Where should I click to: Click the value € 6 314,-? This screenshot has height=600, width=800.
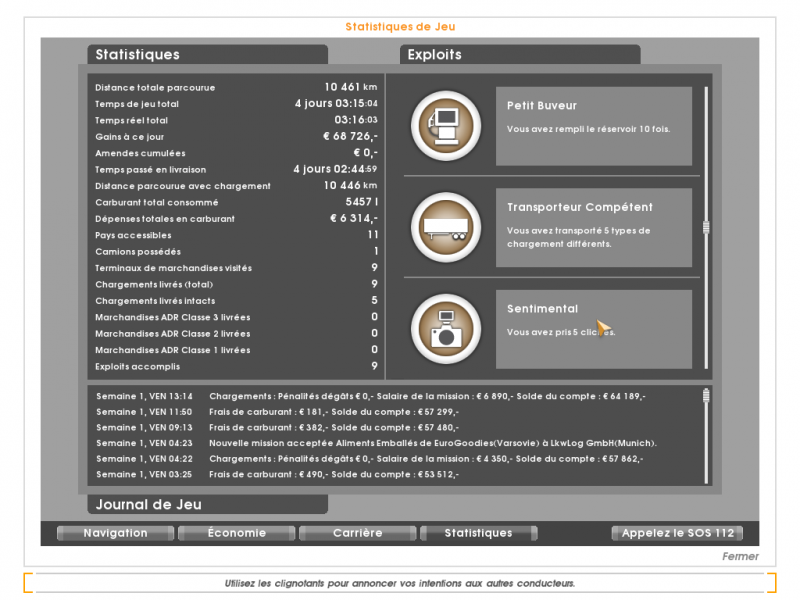coord(354,218)
